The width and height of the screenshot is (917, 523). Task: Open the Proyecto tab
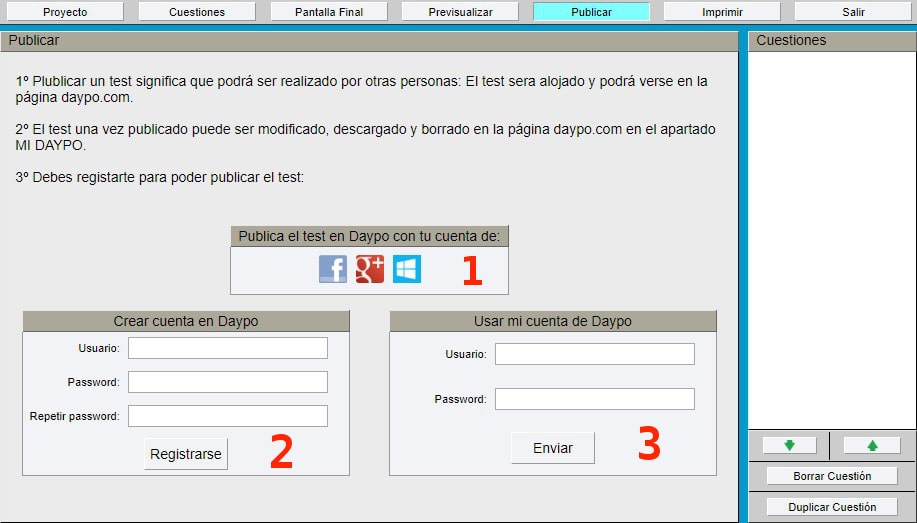(65, 12)
